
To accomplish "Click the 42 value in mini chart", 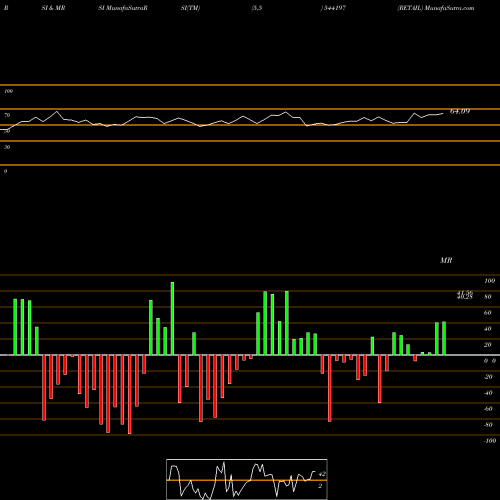I will point(322,474).
